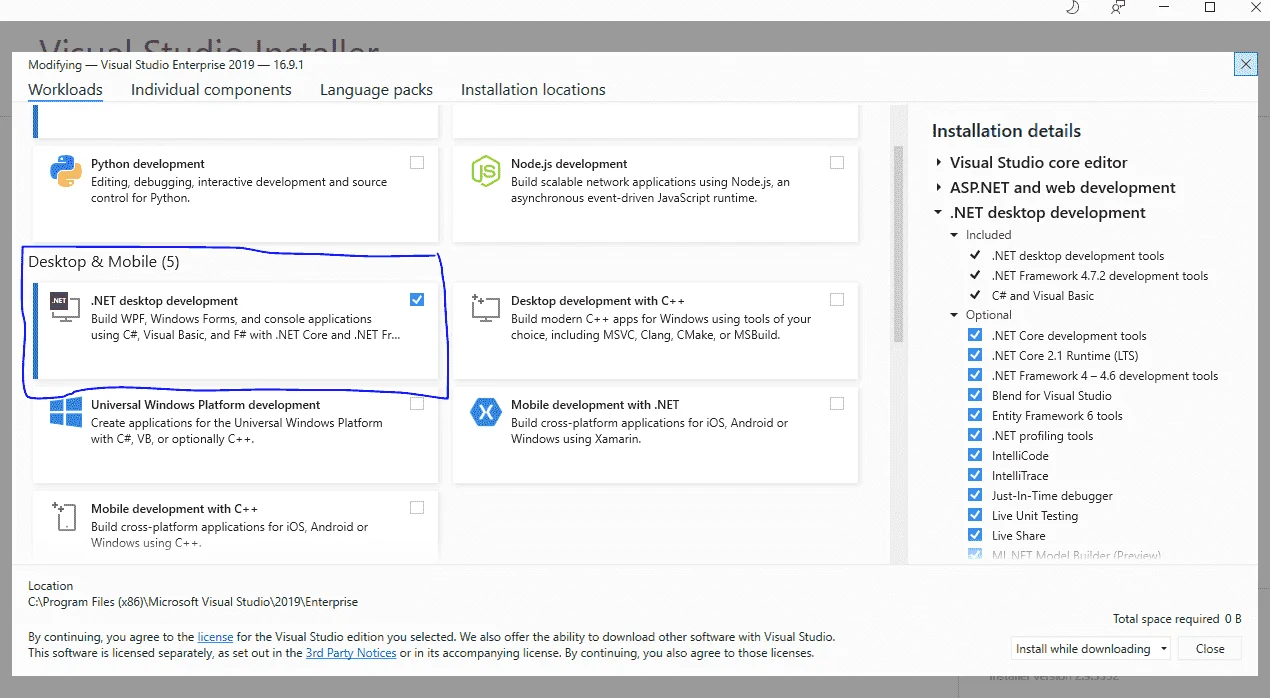1270x698 pixels.
Task: Open the Install while downloading dropdown
Action: coord(1091,649)
